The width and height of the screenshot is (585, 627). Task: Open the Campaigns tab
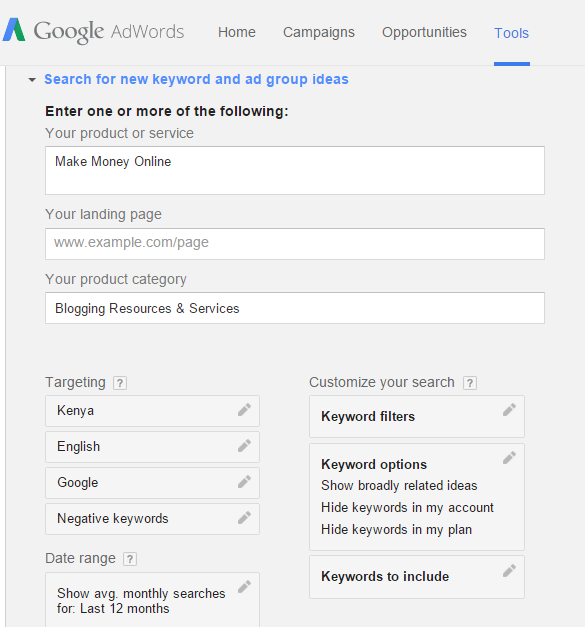319,32
